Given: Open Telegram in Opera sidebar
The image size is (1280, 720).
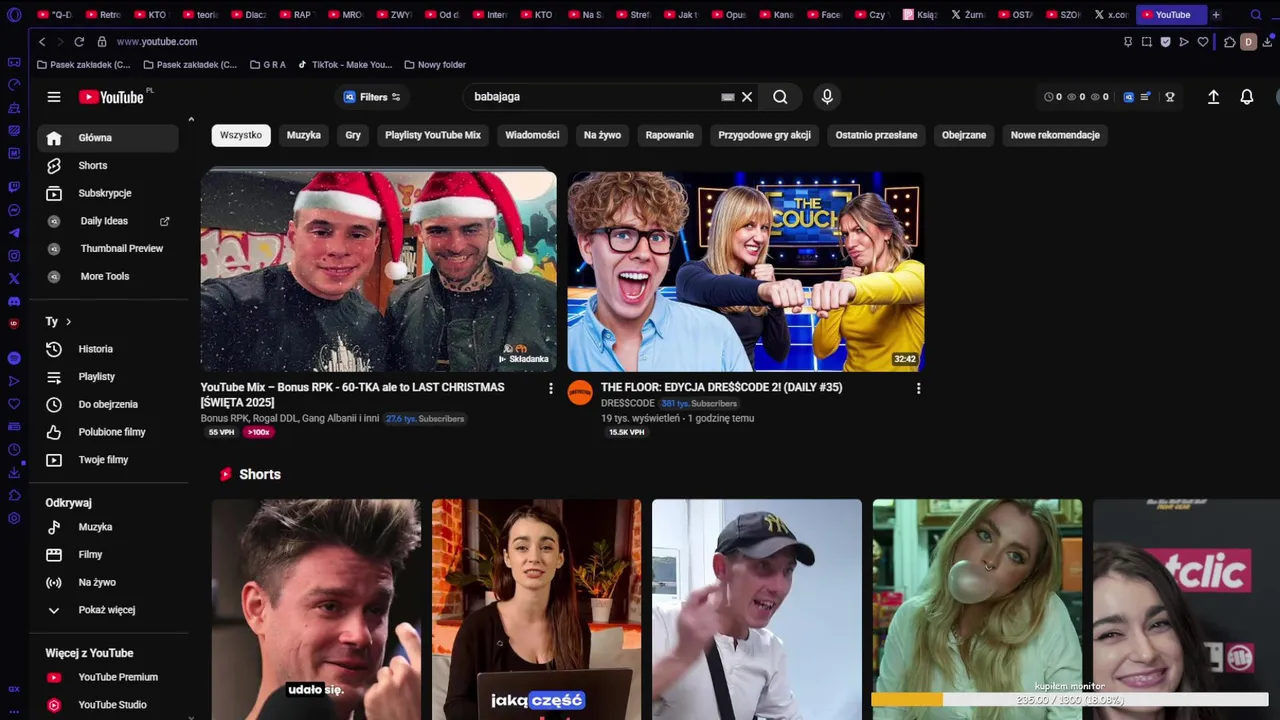Looking at the screenshot, I should coord(14,233).
